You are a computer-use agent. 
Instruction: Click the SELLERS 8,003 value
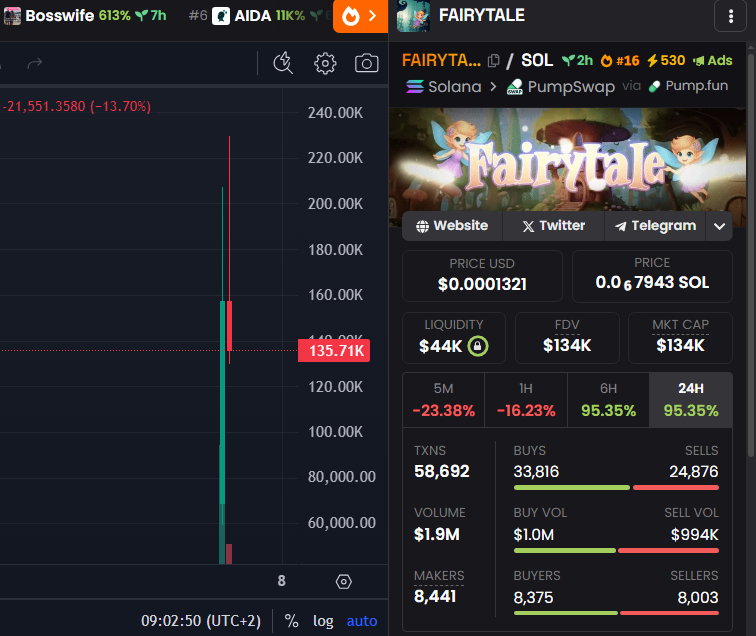pyautogui.click(x=698, y=598)
